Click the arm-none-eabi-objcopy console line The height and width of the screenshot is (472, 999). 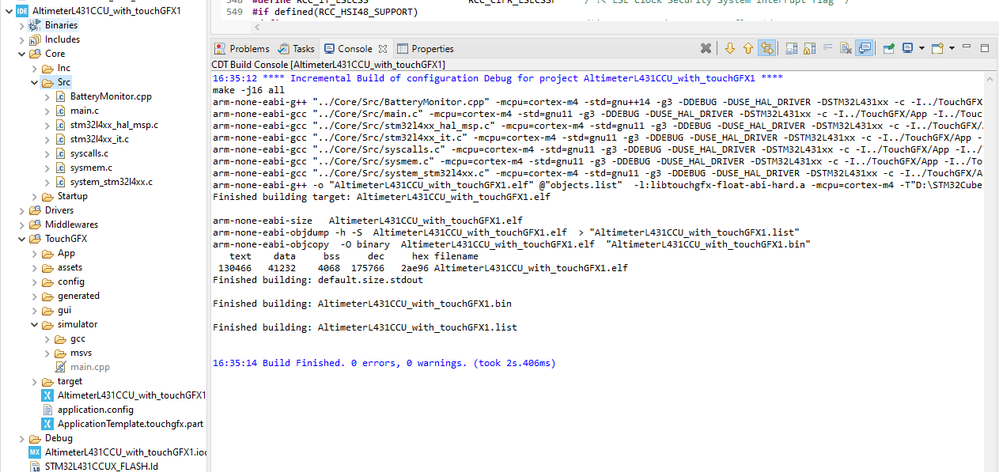pos(511,245)
